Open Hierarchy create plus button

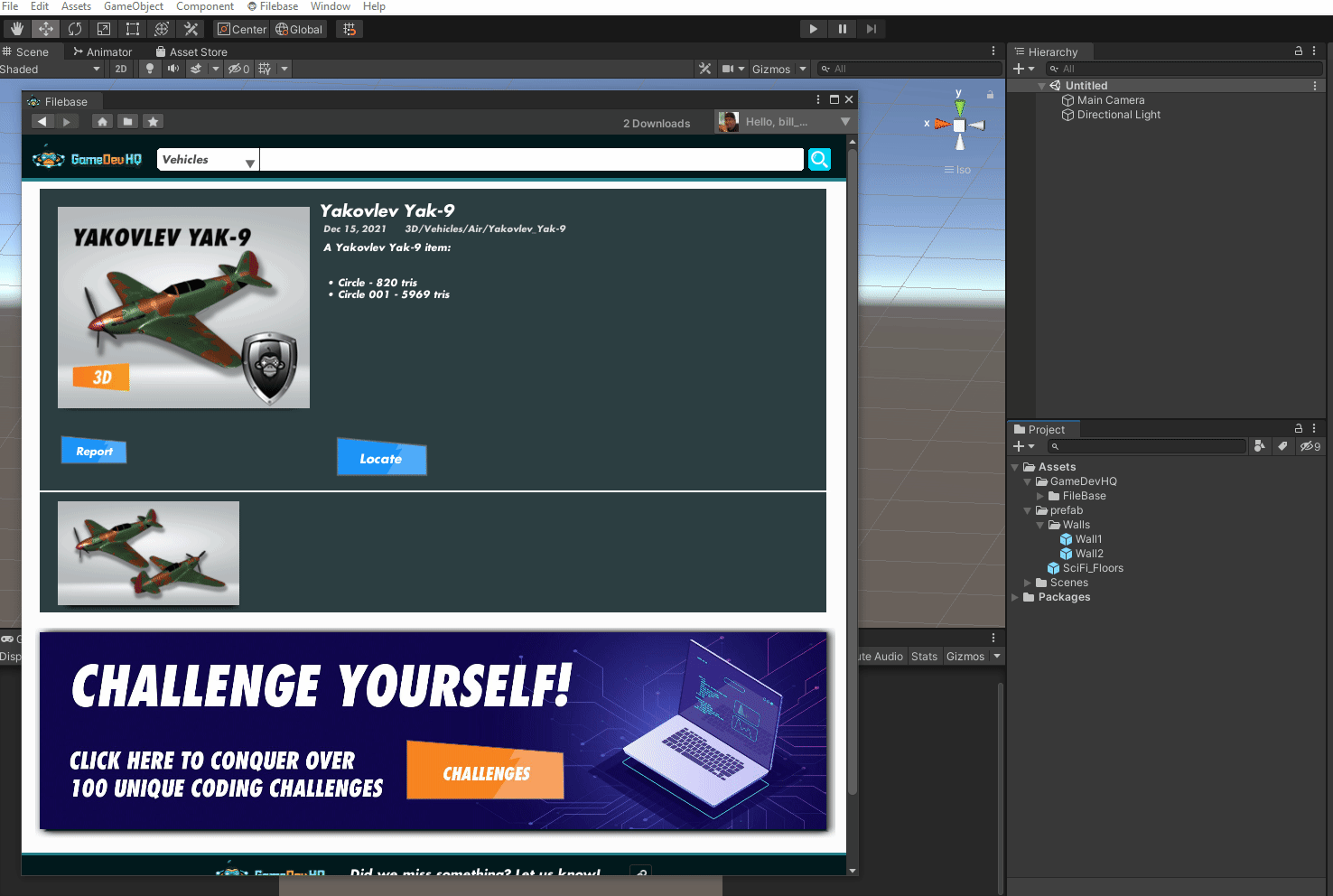pos(1023,69)
